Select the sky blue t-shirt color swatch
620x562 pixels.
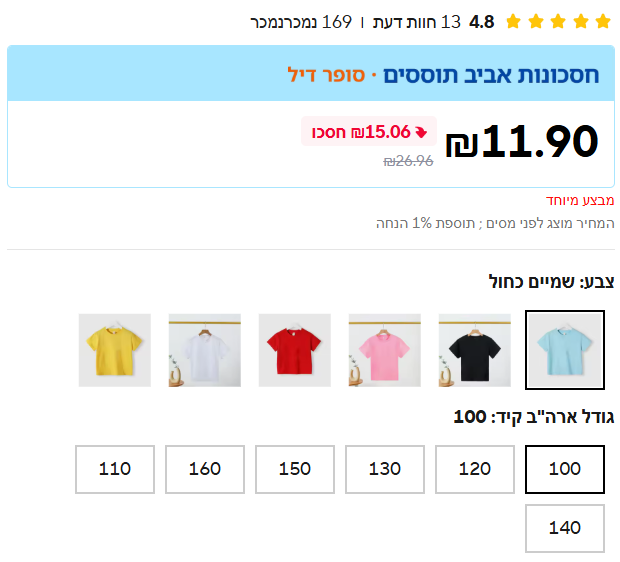click(565, 350)
